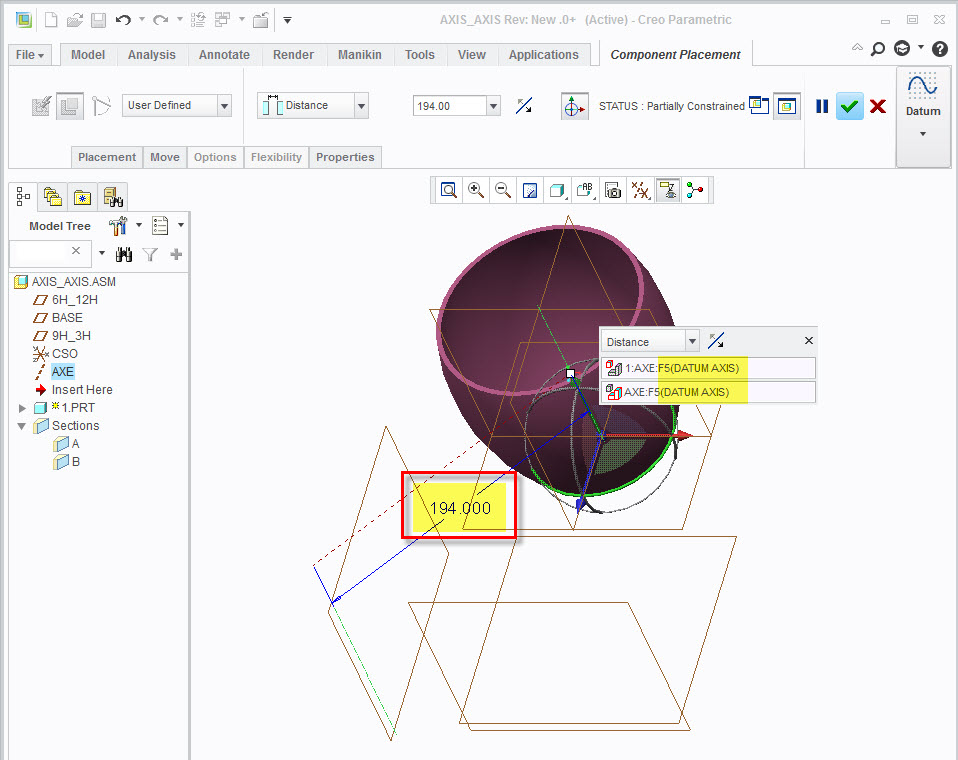Click the Zoom Out magnifier icon
The height and width of the screenshot is (760, 958).
[503, 190]
